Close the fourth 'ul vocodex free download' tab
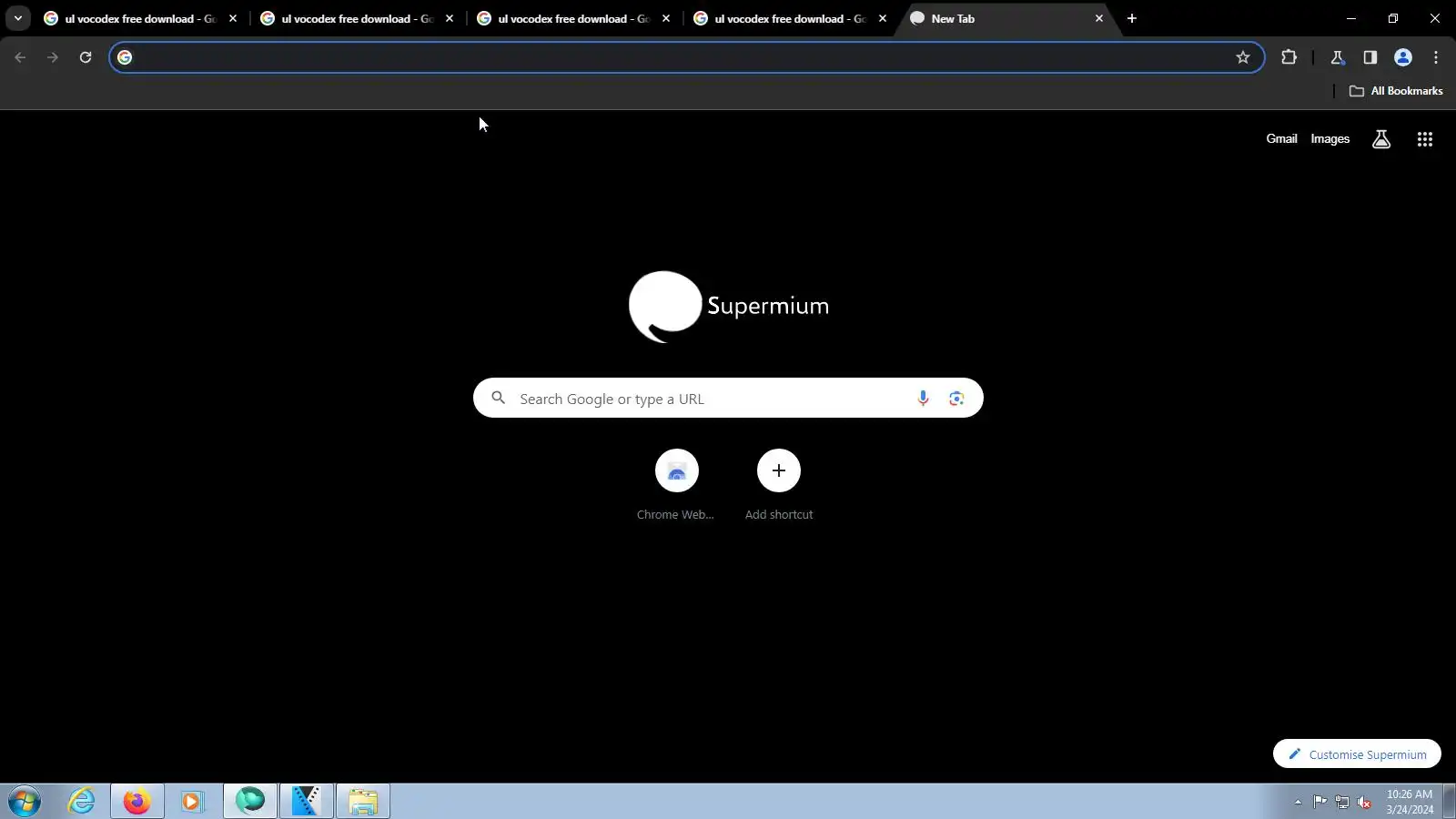The width and height of the screenshot is (1456, 819). coord(883,18)
